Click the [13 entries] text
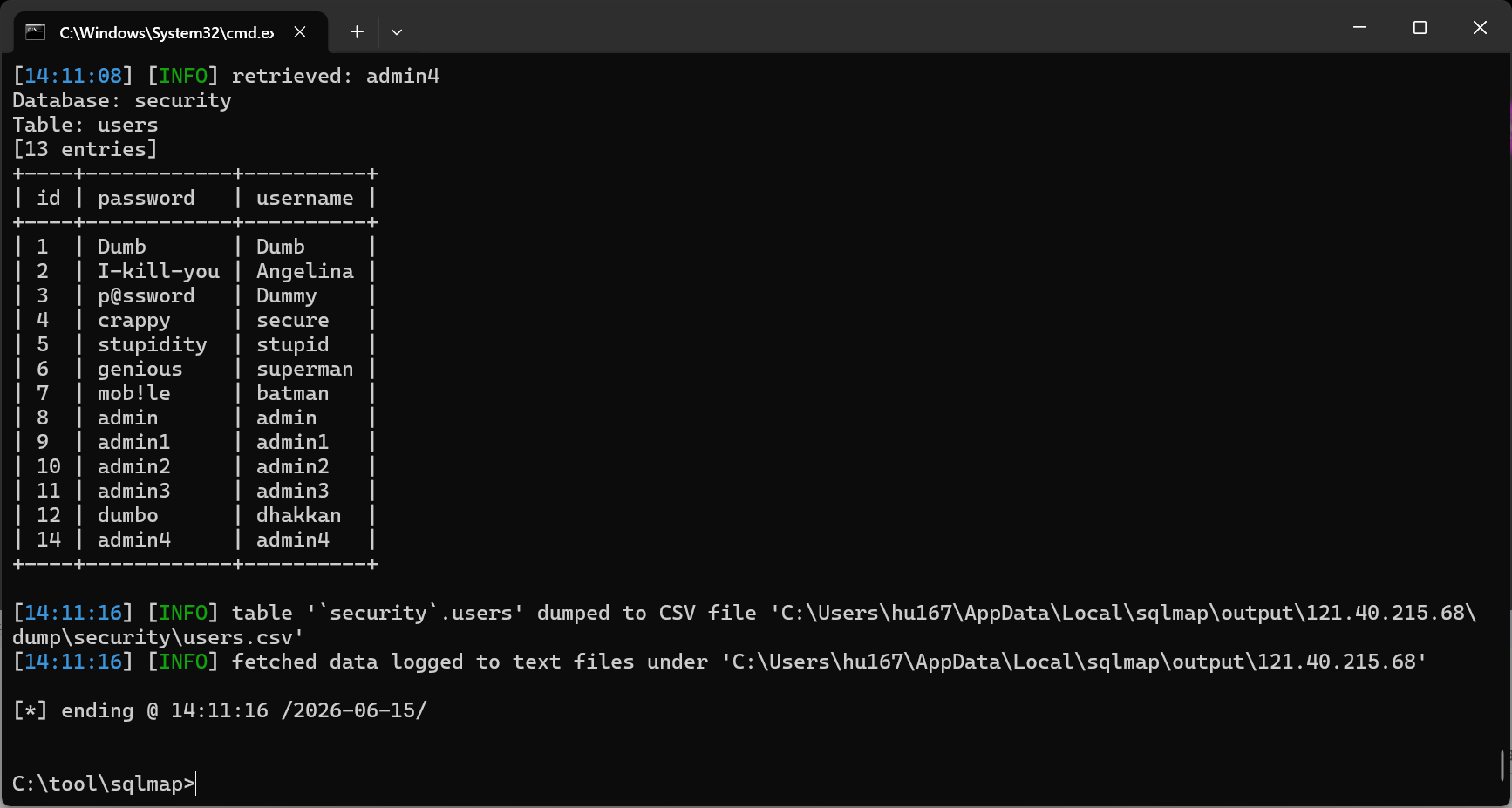The image size is (1512, 808). [85, 149]
